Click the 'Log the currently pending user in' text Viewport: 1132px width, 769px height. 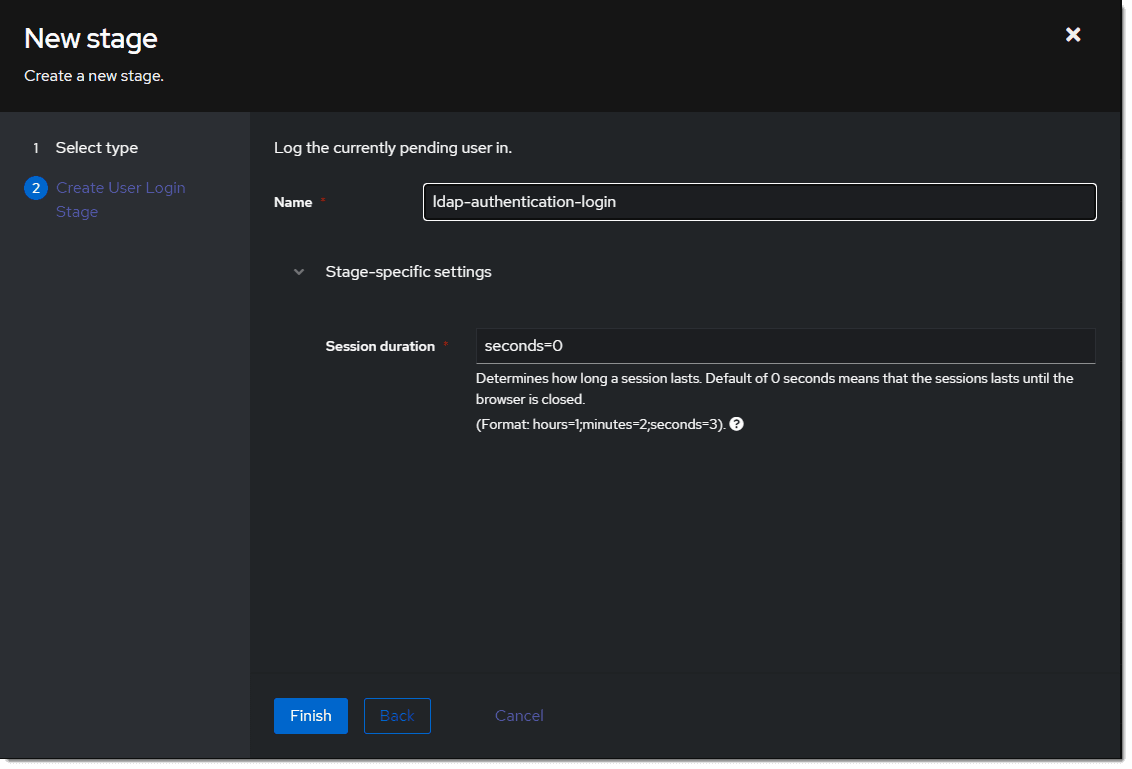pyautogui.click(x=393, y=148)
